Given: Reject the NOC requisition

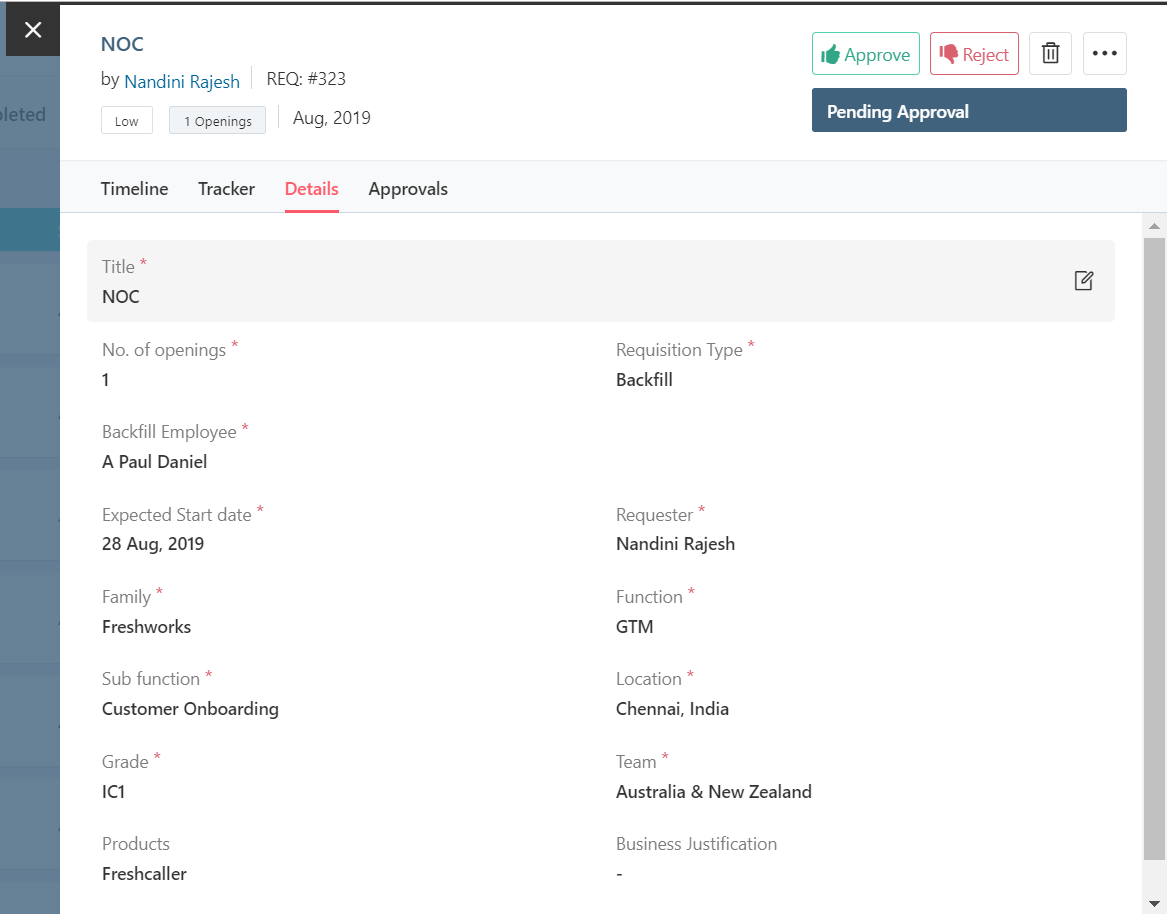Looking at the screenshot, I should pos(973,54).
